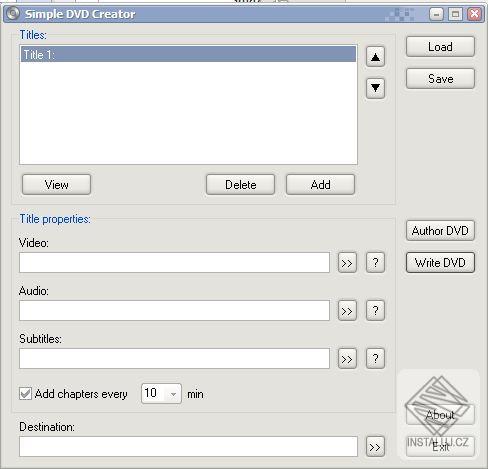
Task: Browse for the Destination folder
Action: point(375,447)
